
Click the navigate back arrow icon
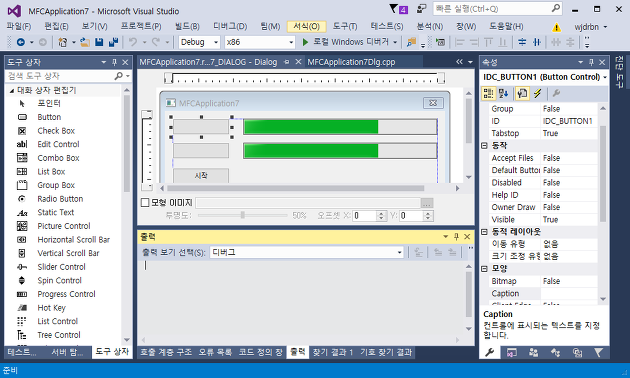pos(20,42)
